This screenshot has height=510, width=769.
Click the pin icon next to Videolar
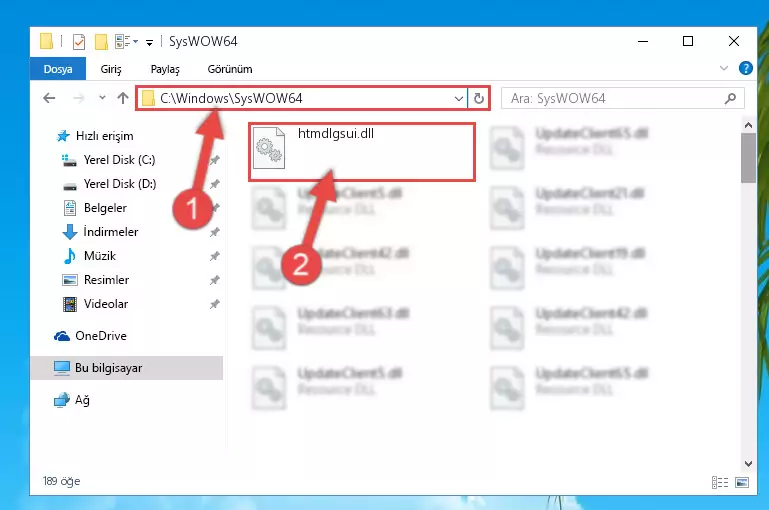[x=214, y=304]
